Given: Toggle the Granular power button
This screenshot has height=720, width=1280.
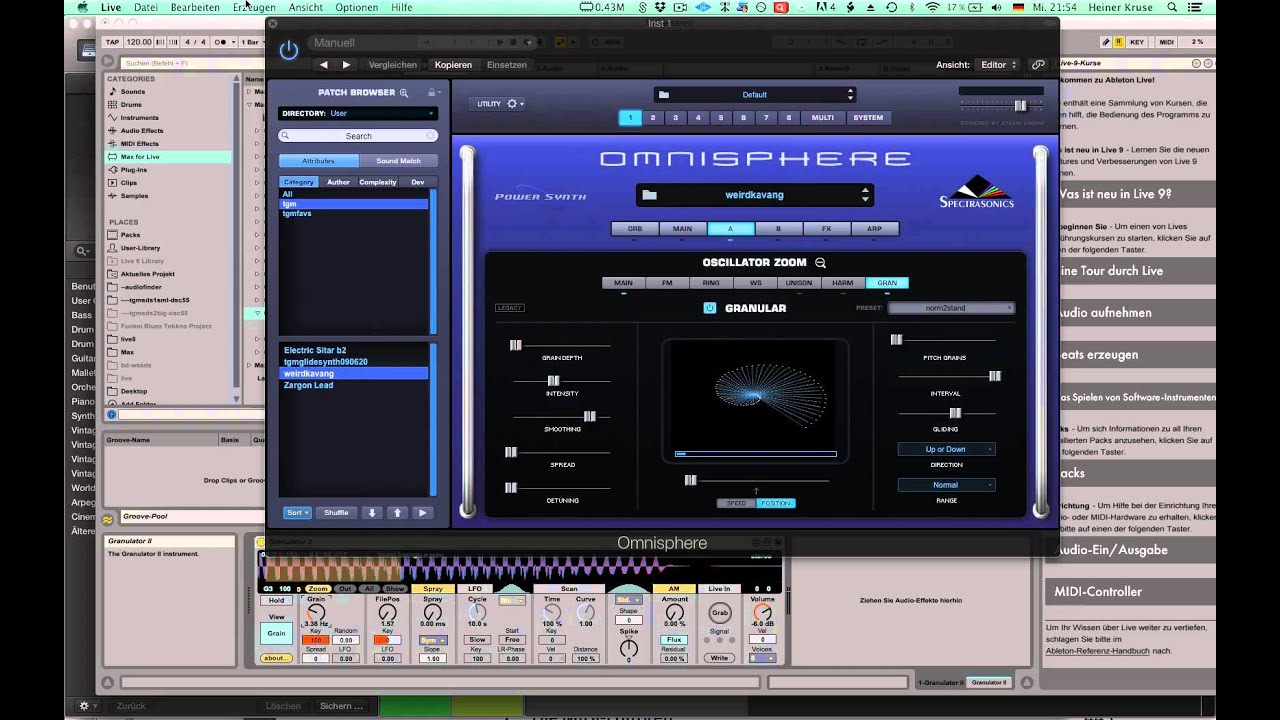Looking at the screenshot, I should (709, 308).
